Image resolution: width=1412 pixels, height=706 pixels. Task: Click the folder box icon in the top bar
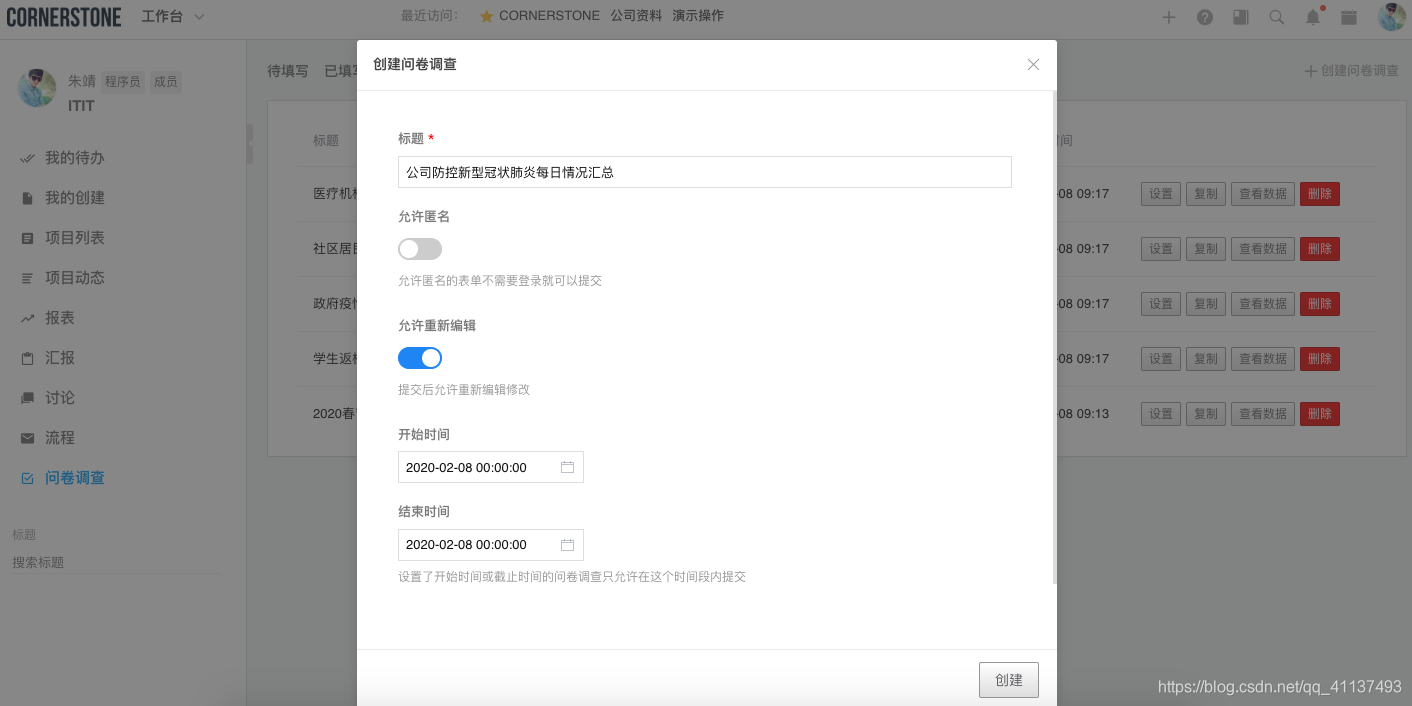(1349, 17)
